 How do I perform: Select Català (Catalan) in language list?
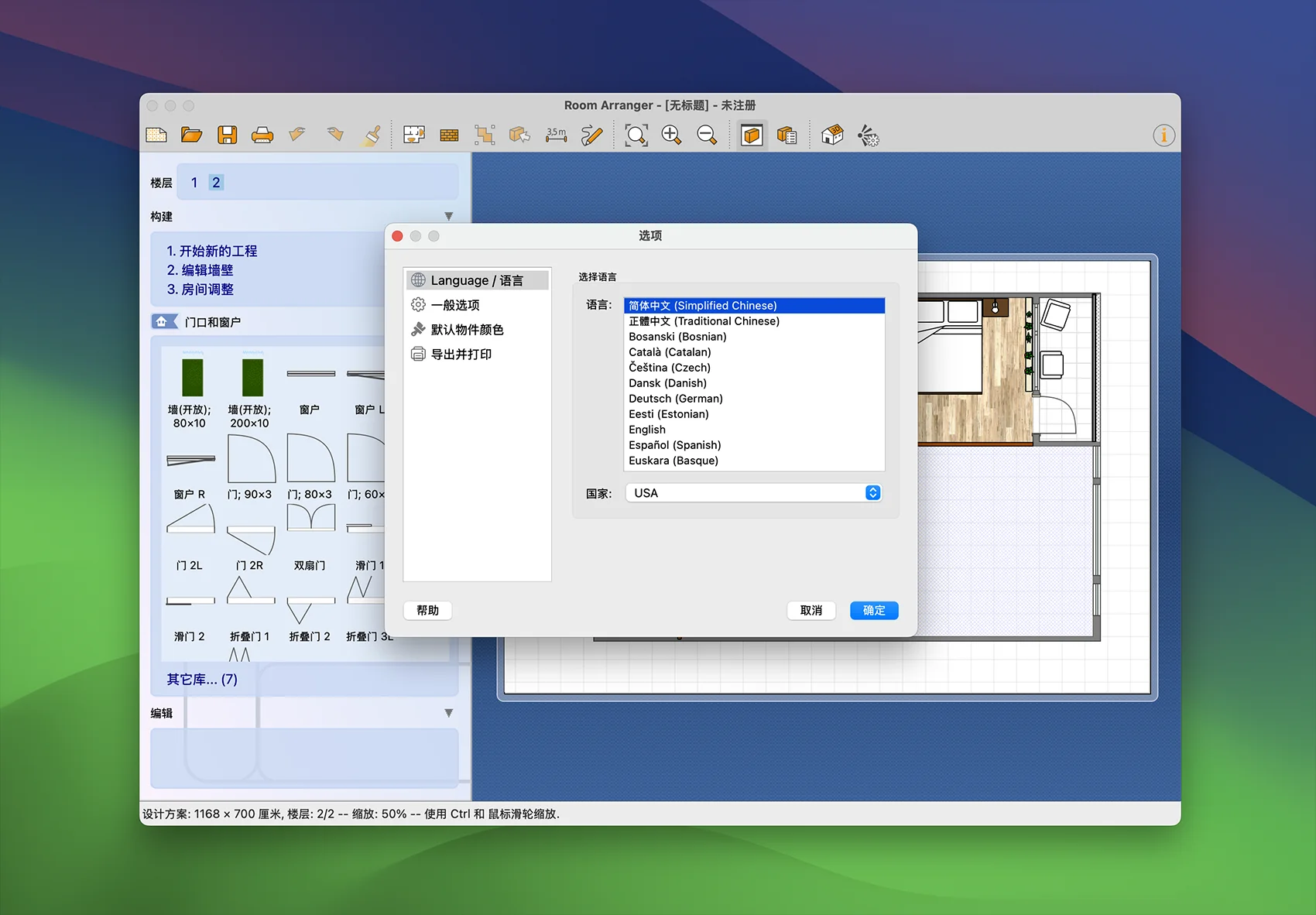754,352
